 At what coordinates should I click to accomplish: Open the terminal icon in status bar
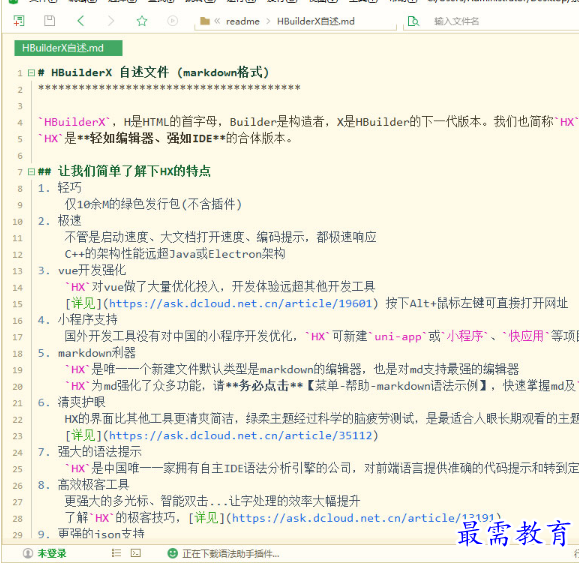(136, 553)
